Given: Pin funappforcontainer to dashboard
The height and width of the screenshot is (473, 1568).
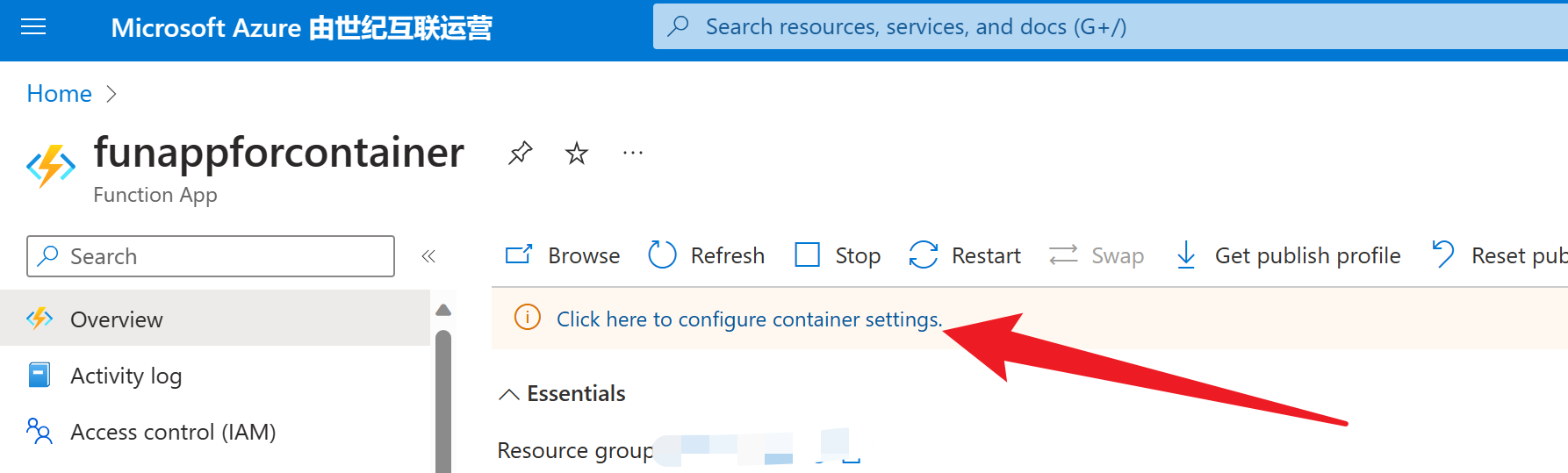Looking at the screenshot, I should [x=520, y=154].
